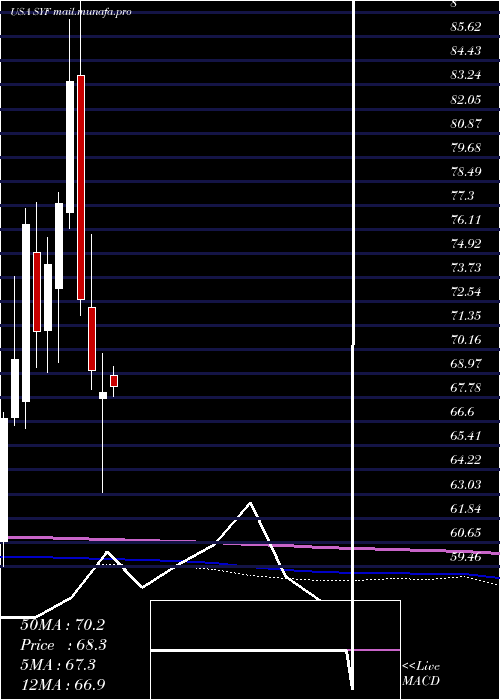Click the 64.22 price axis label

(466, 460)
